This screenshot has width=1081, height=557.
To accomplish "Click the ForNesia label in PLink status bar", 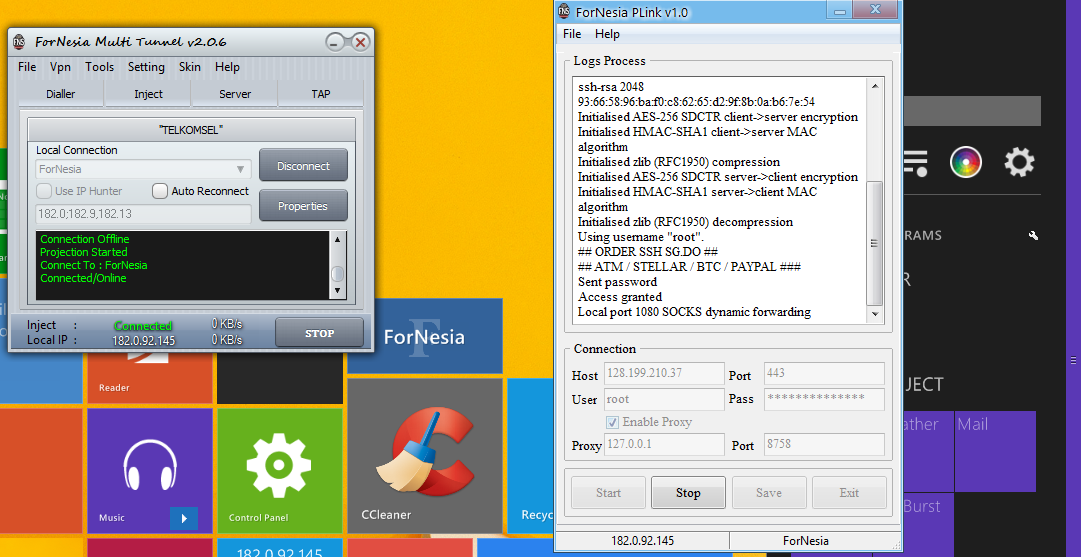I will (x=806, y=541).
